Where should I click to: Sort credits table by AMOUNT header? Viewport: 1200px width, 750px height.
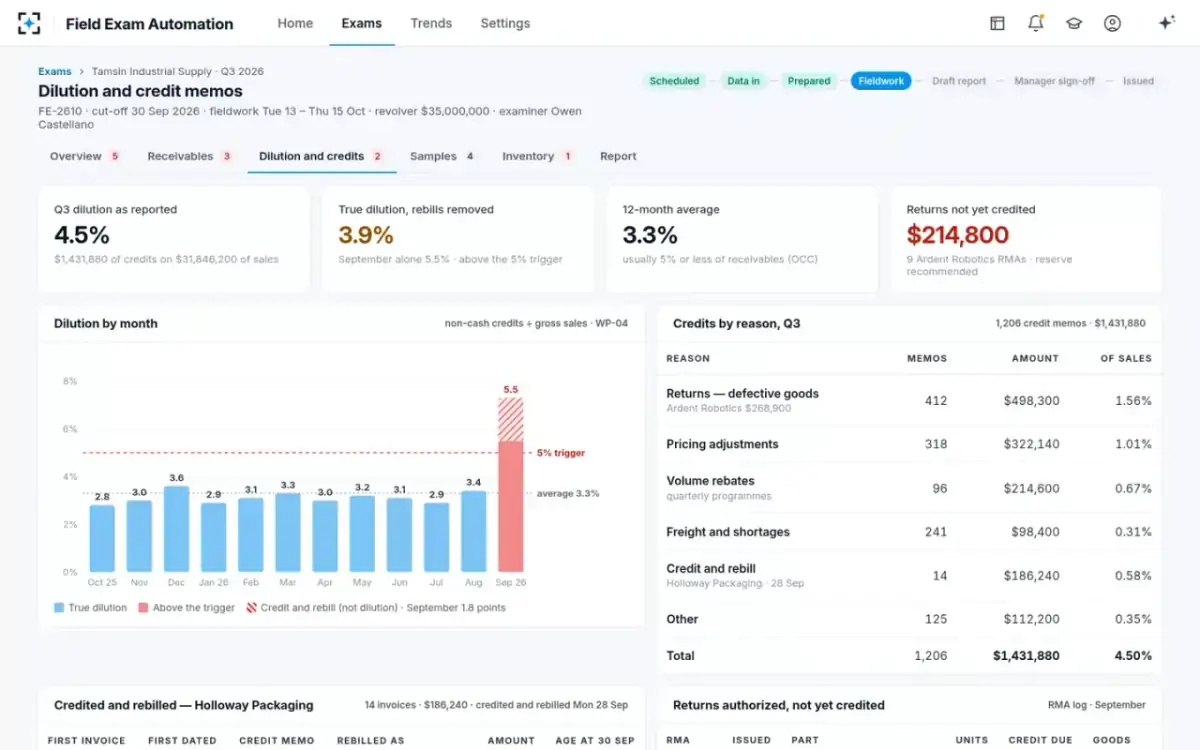[1035, 358]
